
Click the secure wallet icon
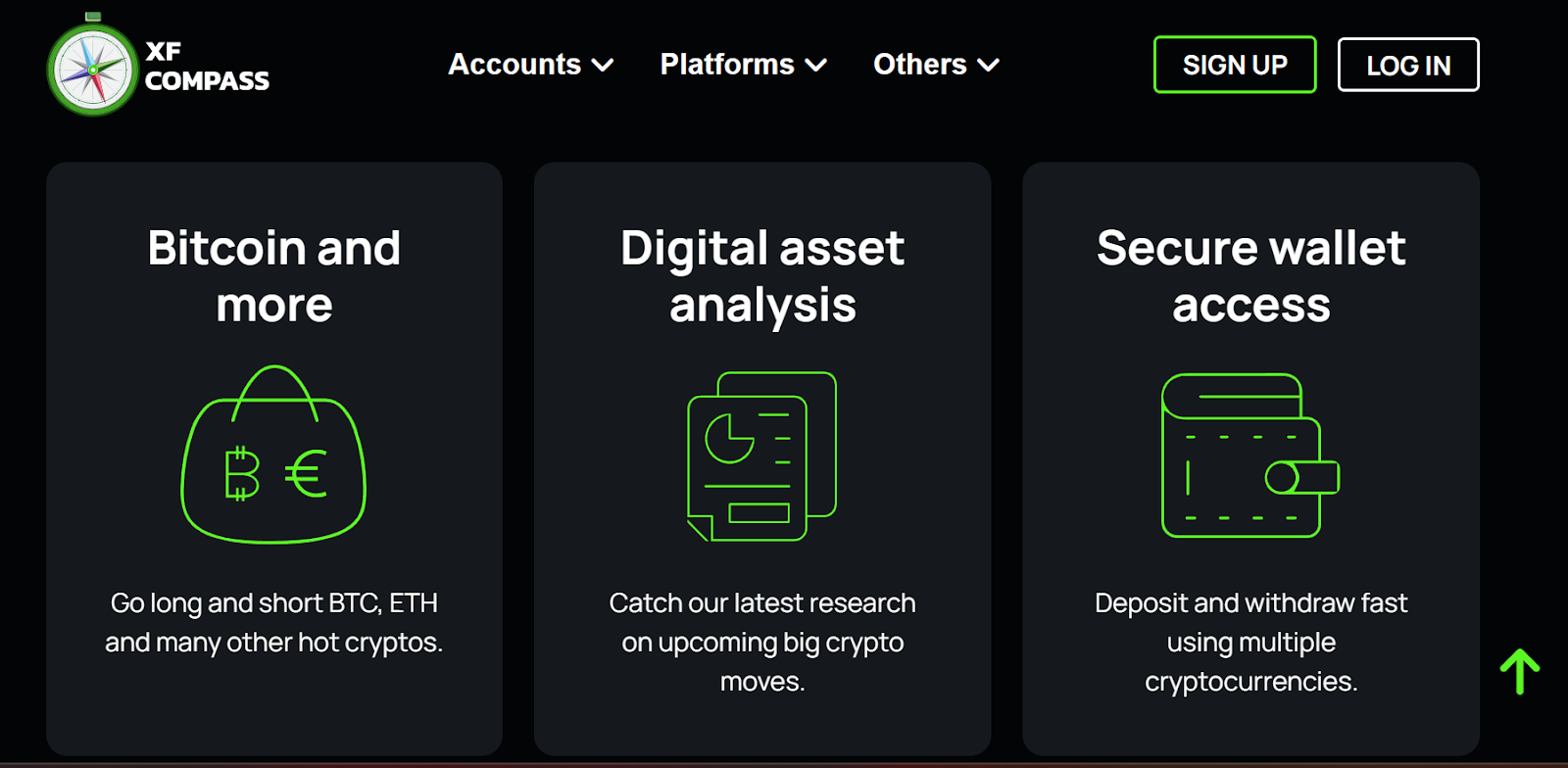click(x=1249, y=456)
